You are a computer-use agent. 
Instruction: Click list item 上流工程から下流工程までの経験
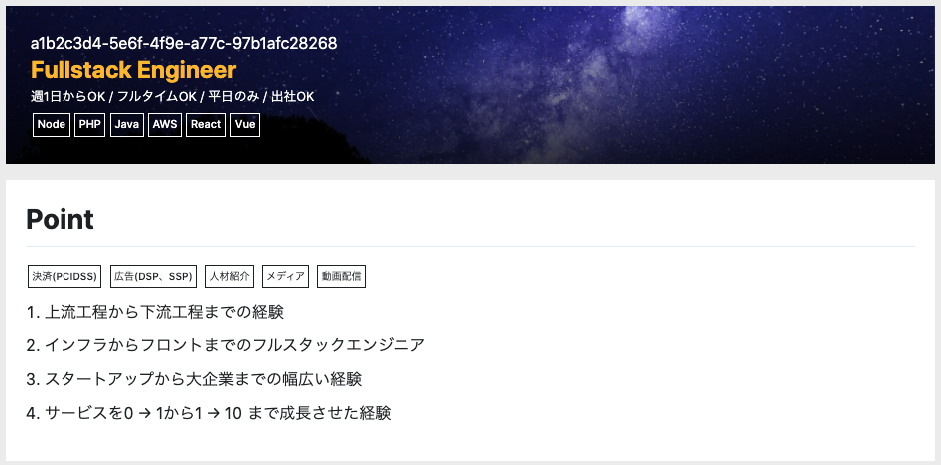[x=155, y=312]
